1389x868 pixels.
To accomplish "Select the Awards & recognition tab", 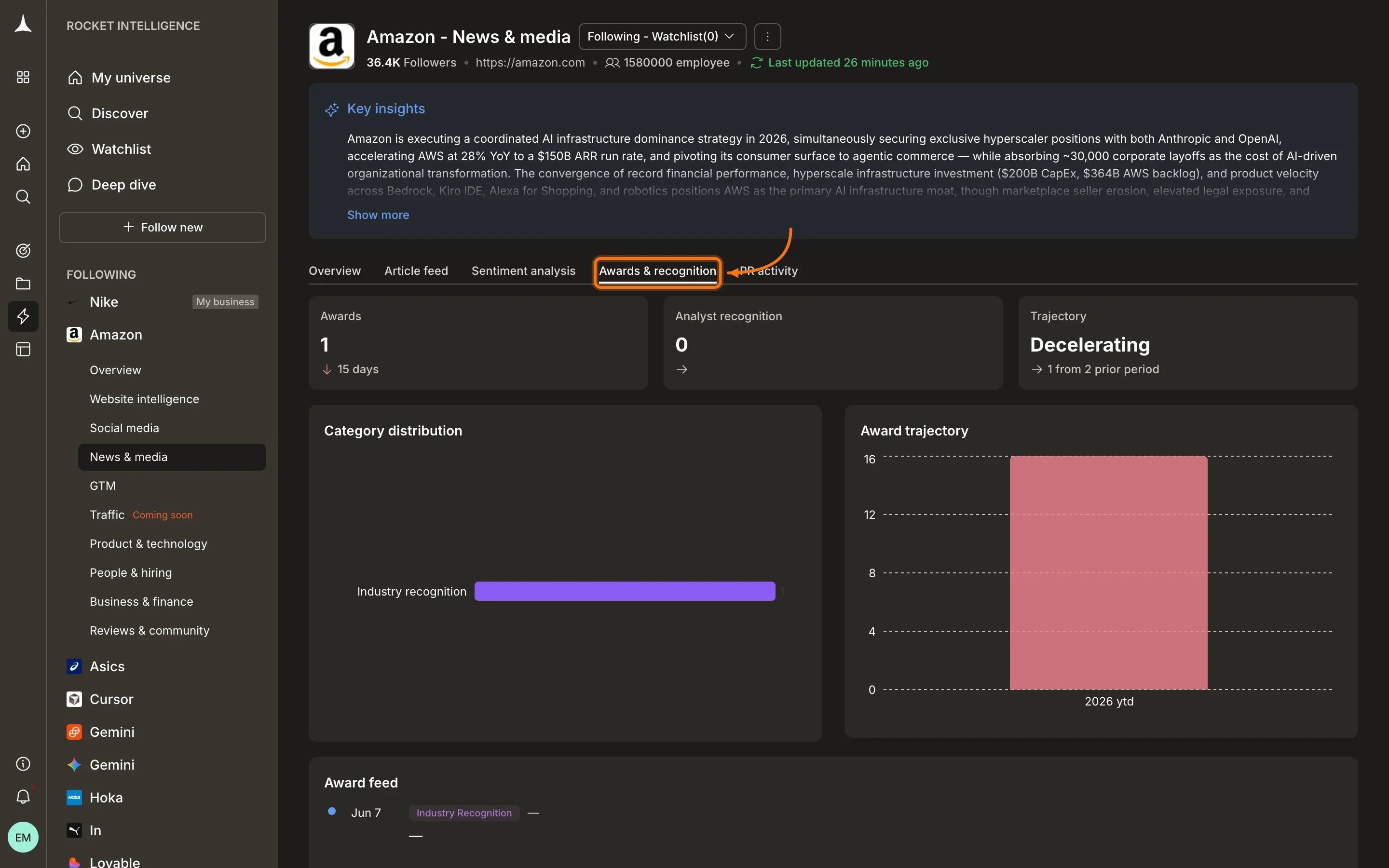I will tap(658, 271).
